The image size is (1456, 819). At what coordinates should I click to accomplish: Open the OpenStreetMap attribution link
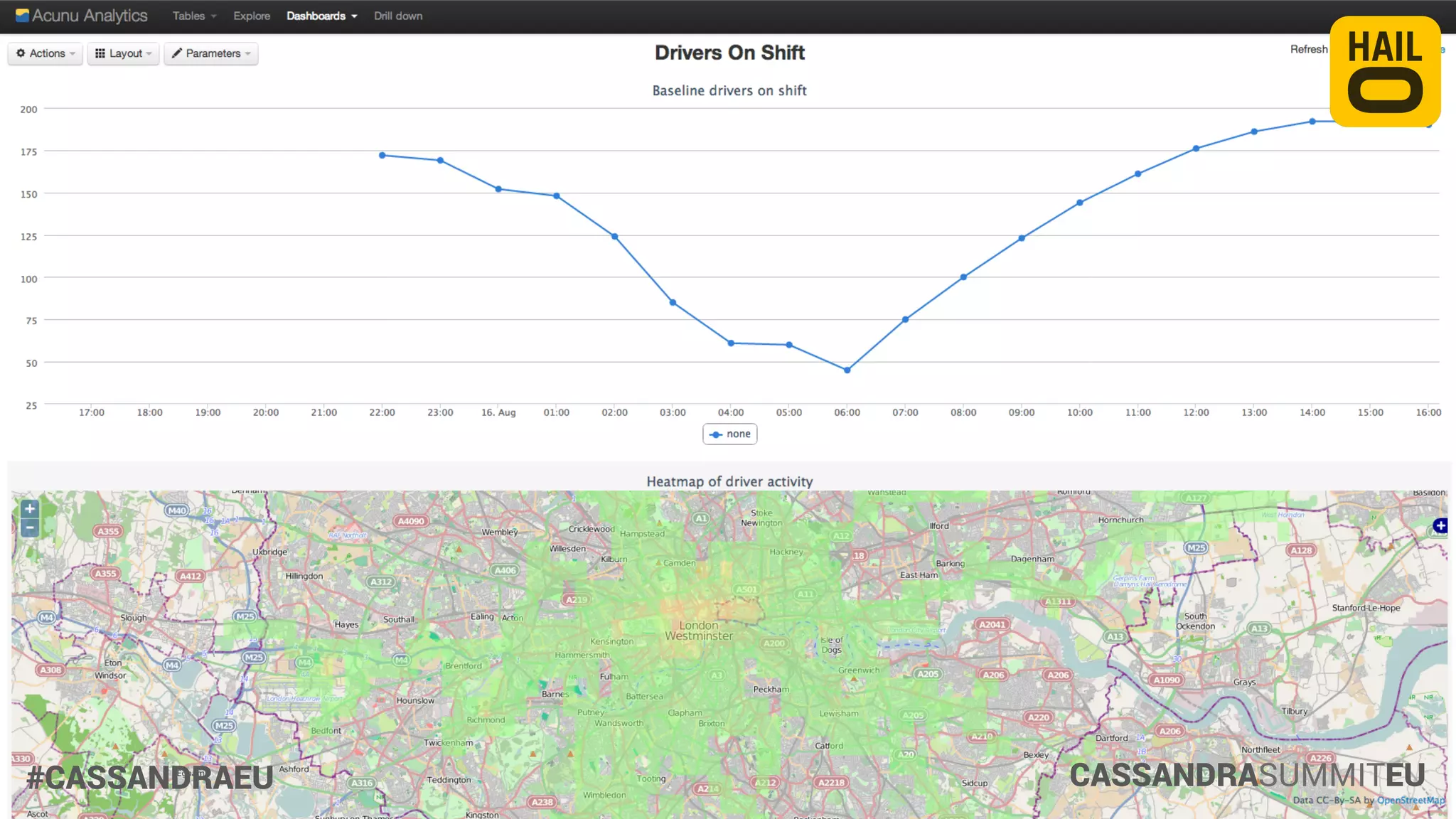click(1410, 800)
